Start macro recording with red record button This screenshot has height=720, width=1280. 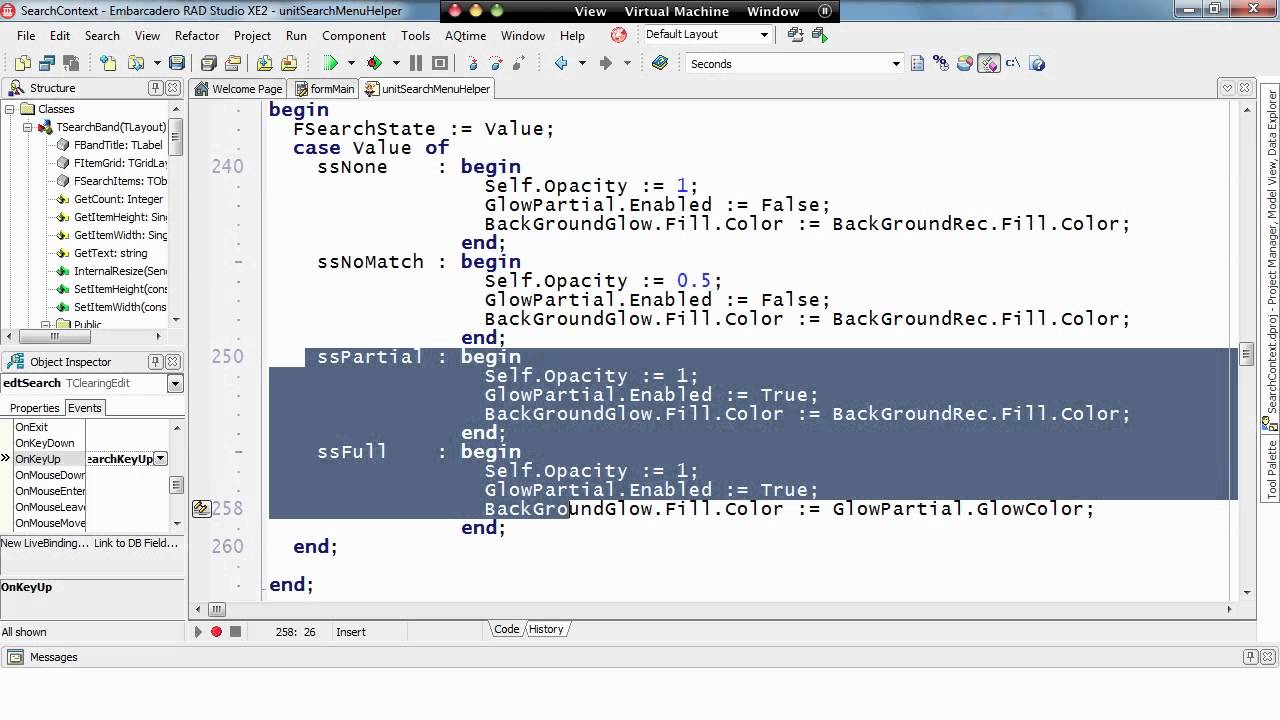(216, 631)
